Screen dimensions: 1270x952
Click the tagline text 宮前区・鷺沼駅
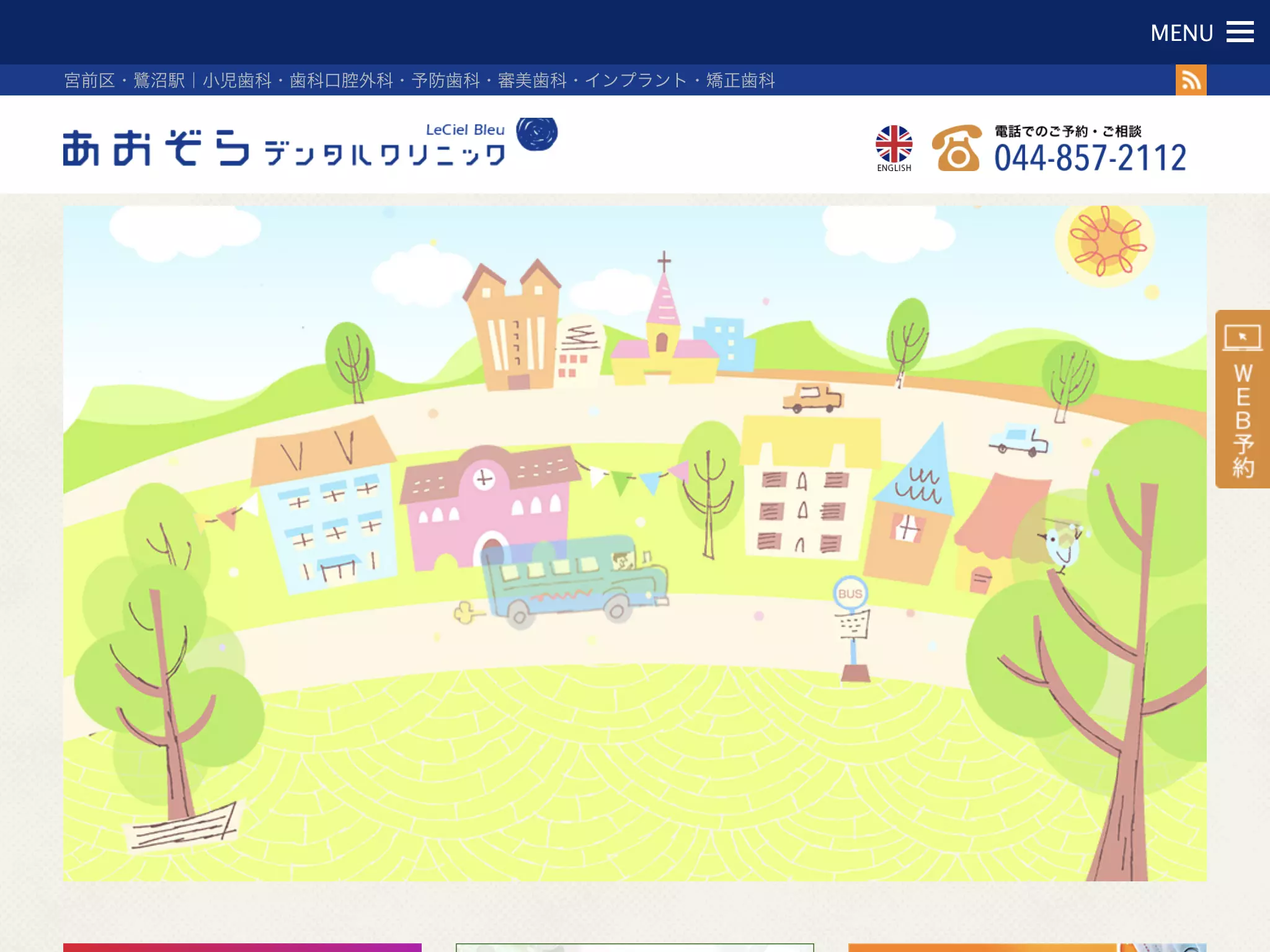[124, 81]
